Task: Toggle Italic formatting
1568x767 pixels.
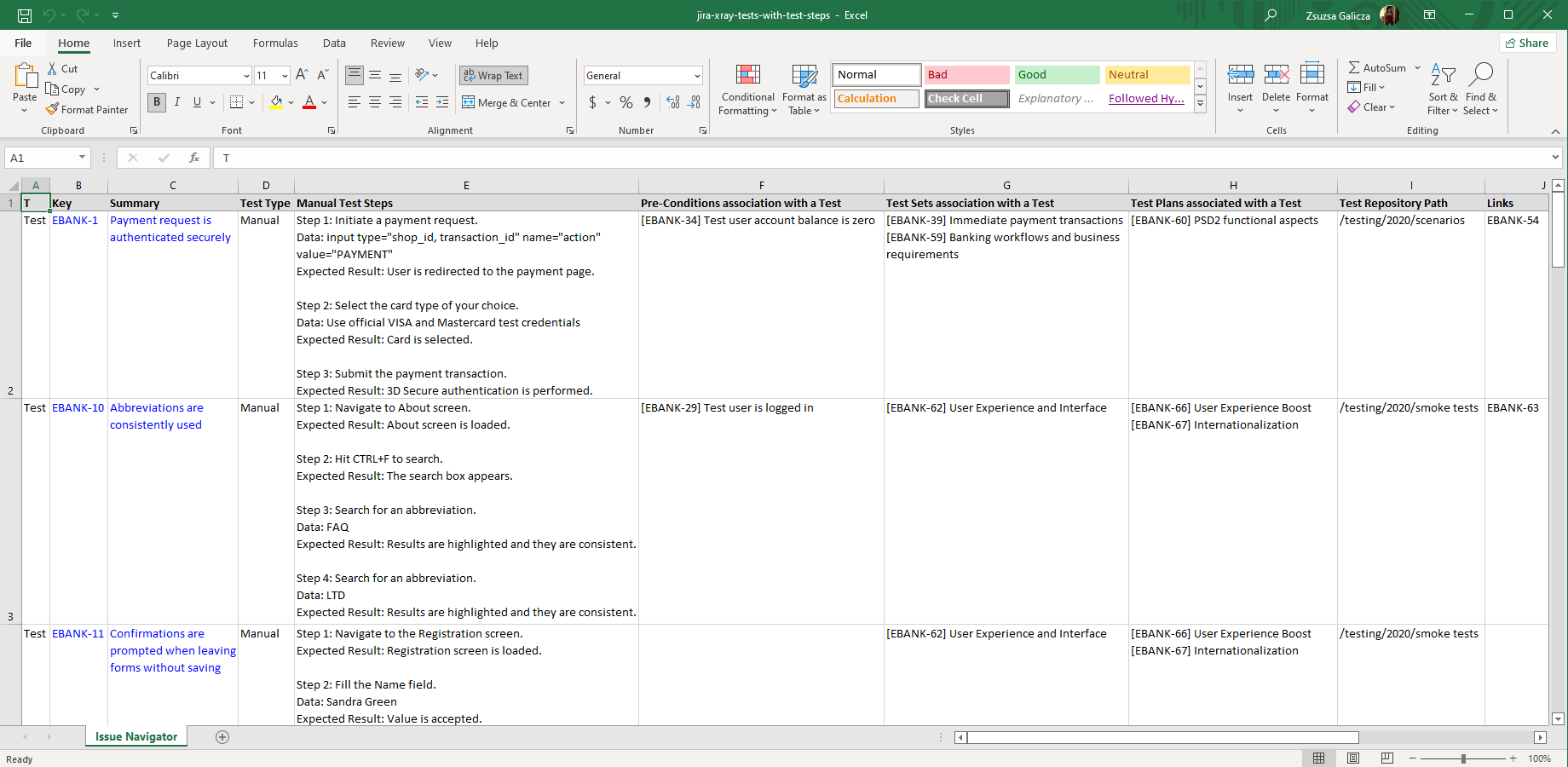Action: click(177, 102)
